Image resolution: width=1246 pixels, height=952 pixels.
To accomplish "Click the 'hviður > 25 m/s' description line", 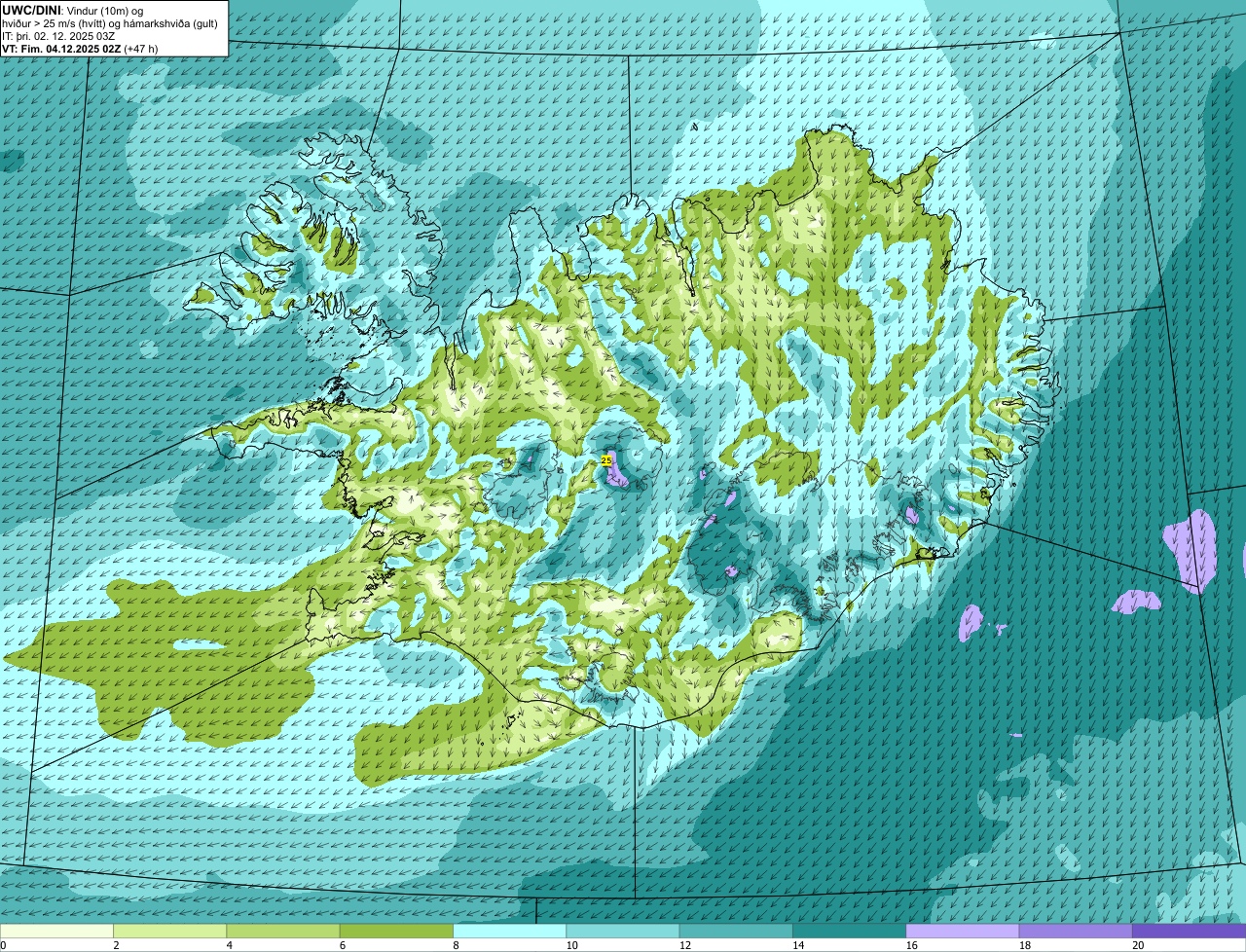I will click(109, 23).
